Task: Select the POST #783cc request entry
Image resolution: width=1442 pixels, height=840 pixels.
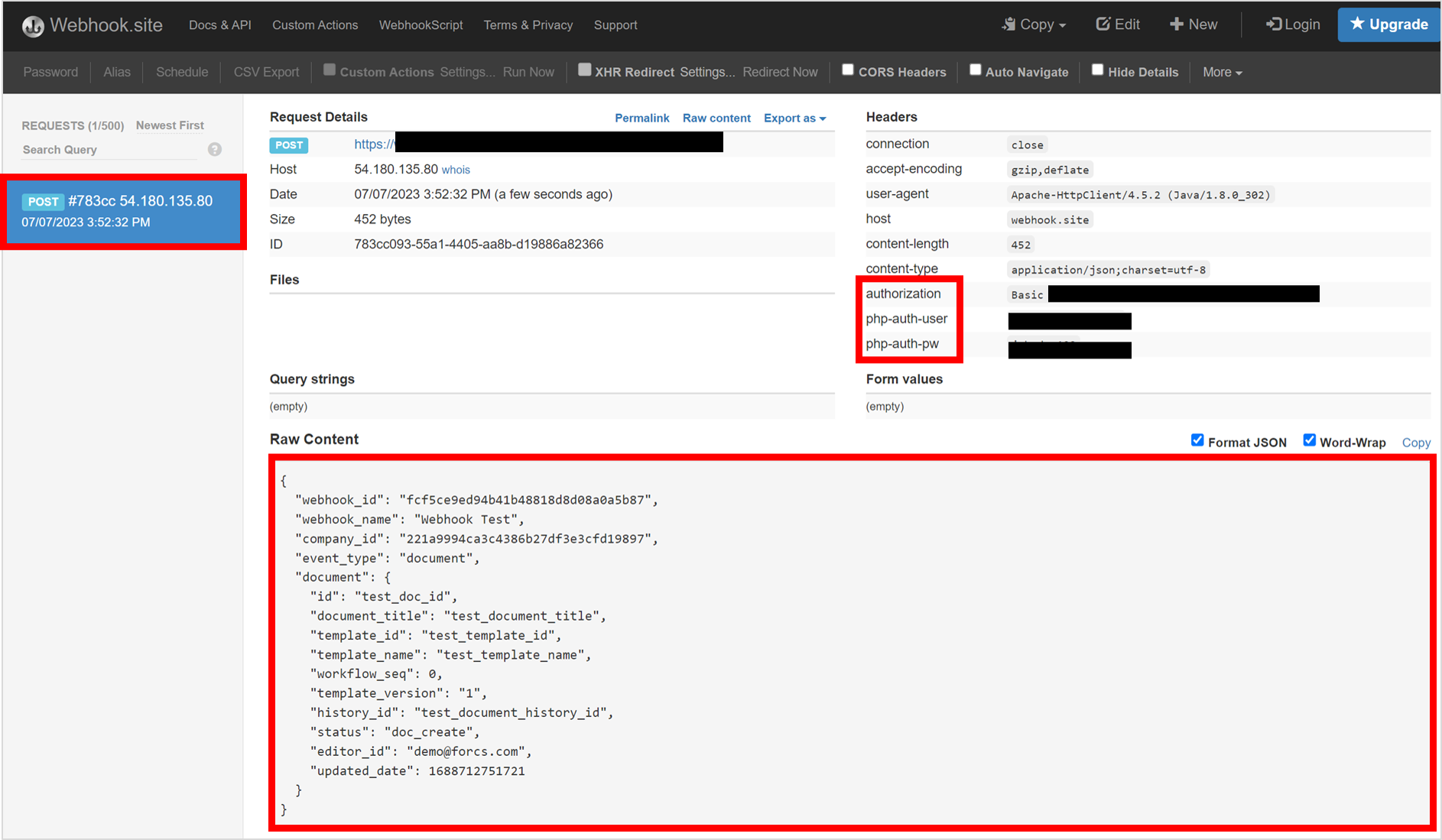Action: tap(123, 211)
